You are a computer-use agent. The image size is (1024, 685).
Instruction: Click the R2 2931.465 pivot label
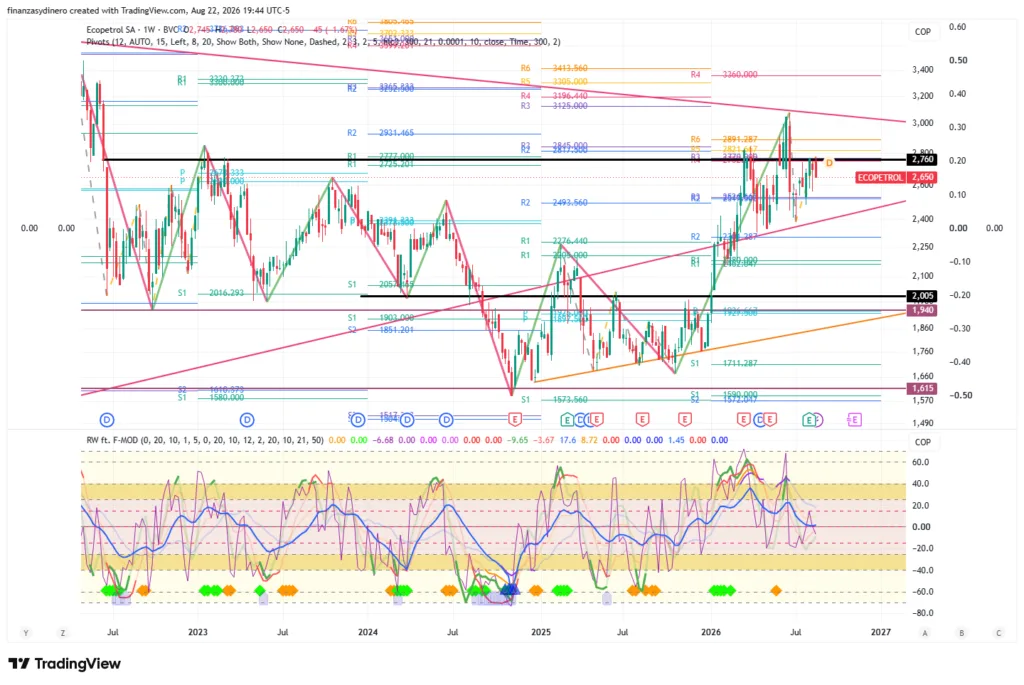[381, 133]
